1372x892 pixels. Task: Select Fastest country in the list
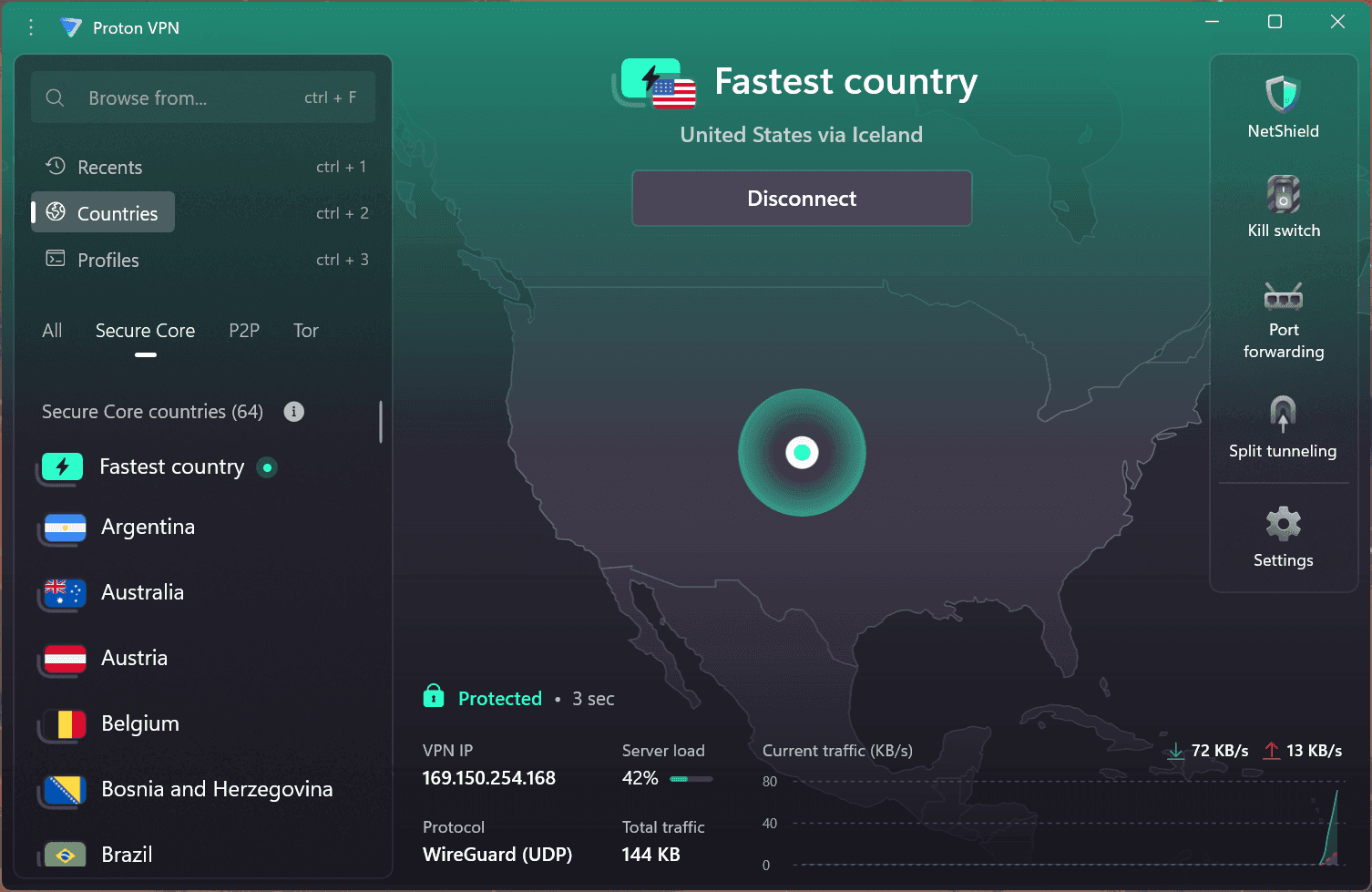[171, 467]
